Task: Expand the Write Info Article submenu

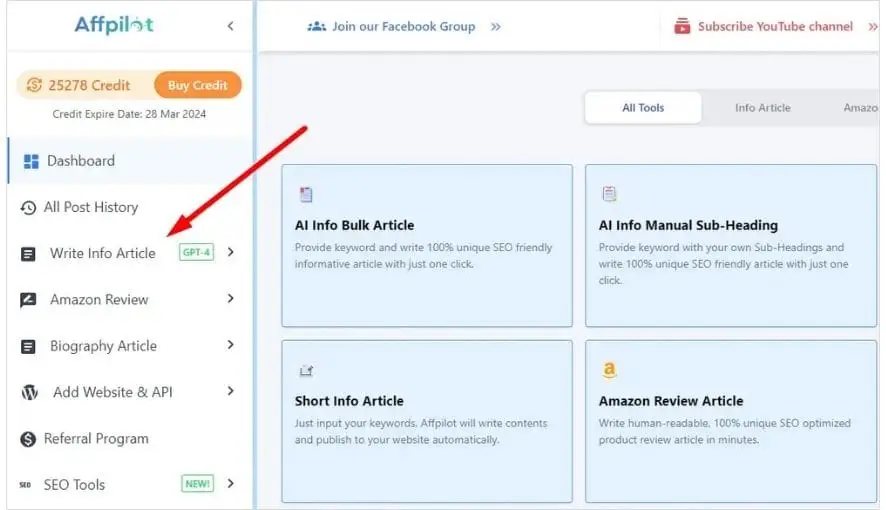Action: pyautogui.click(x=231, y=252)
